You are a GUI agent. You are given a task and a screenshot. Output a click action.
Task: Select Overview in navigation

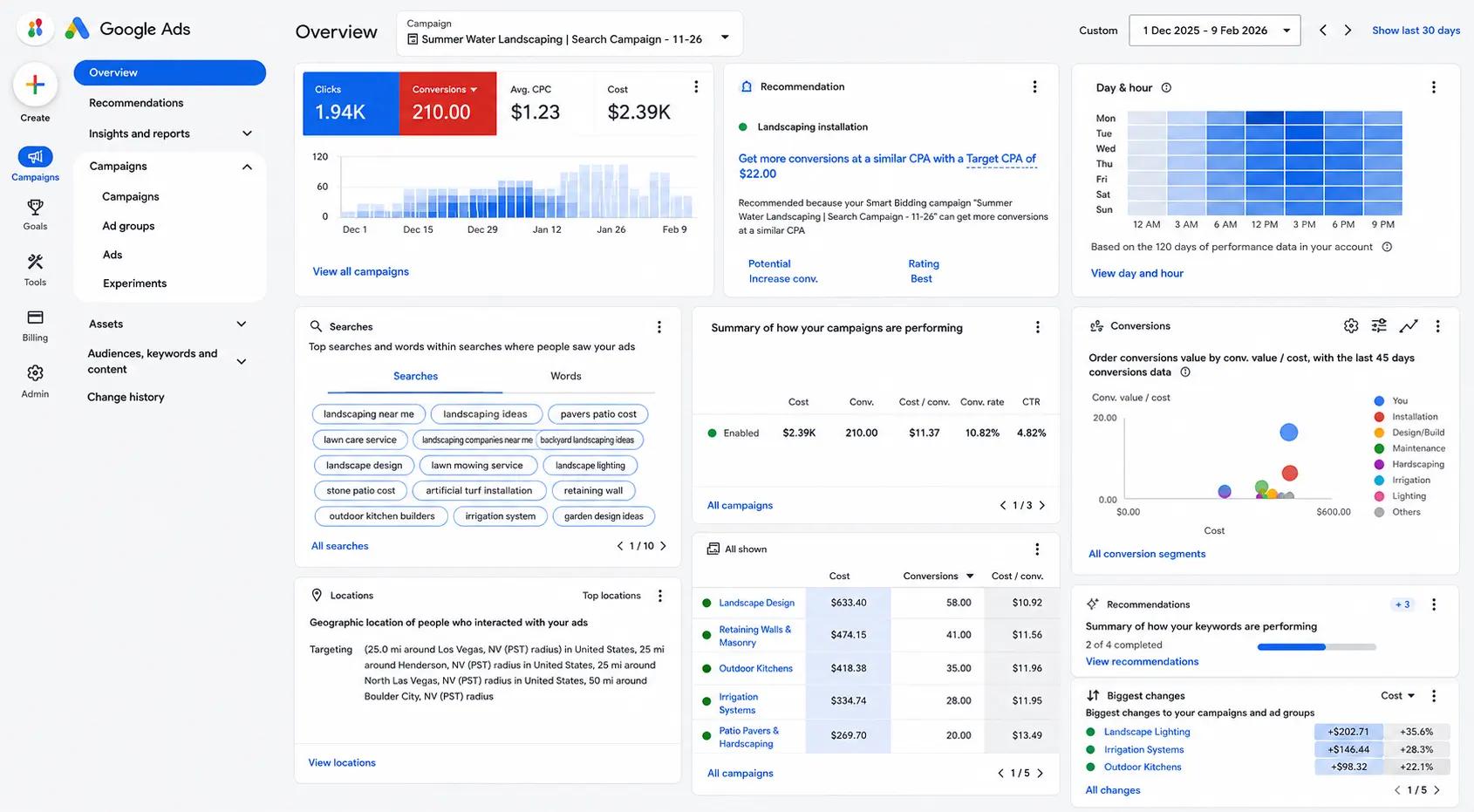click(170, 72)
